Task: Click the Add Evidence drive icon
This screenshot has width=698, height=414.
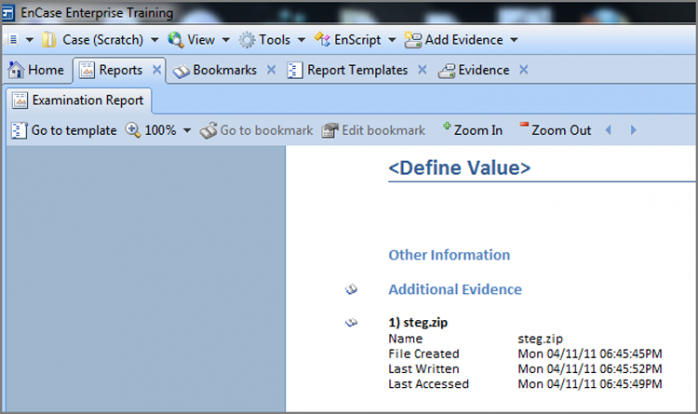Action: pyautogui.click(x=413, y=40)
